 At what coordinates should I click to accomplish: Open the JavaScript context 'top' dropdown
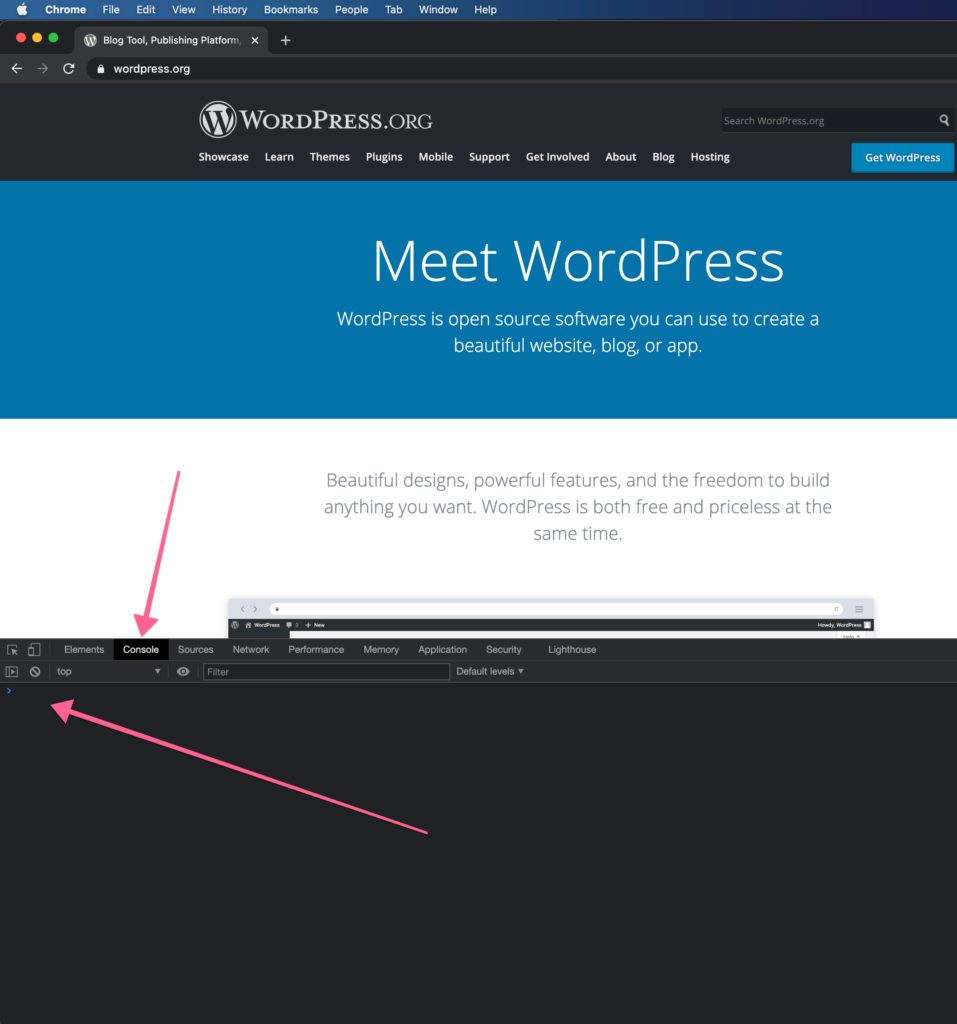pos(108,672)
